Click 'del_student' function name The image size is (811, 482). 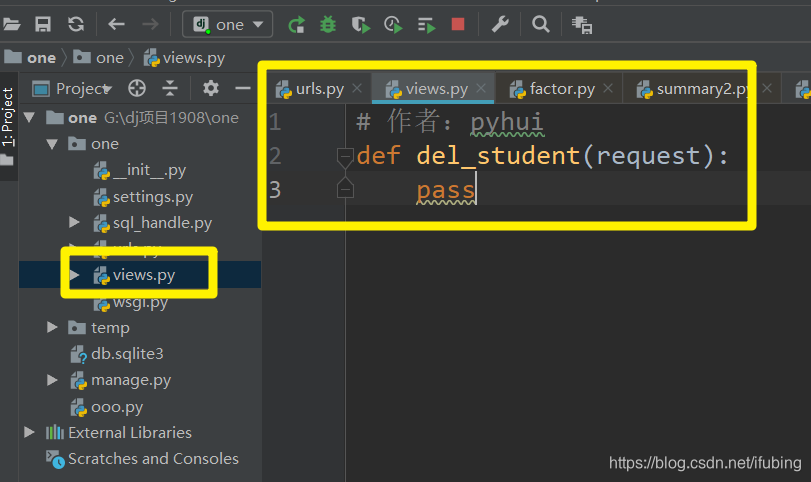(499, 156)
